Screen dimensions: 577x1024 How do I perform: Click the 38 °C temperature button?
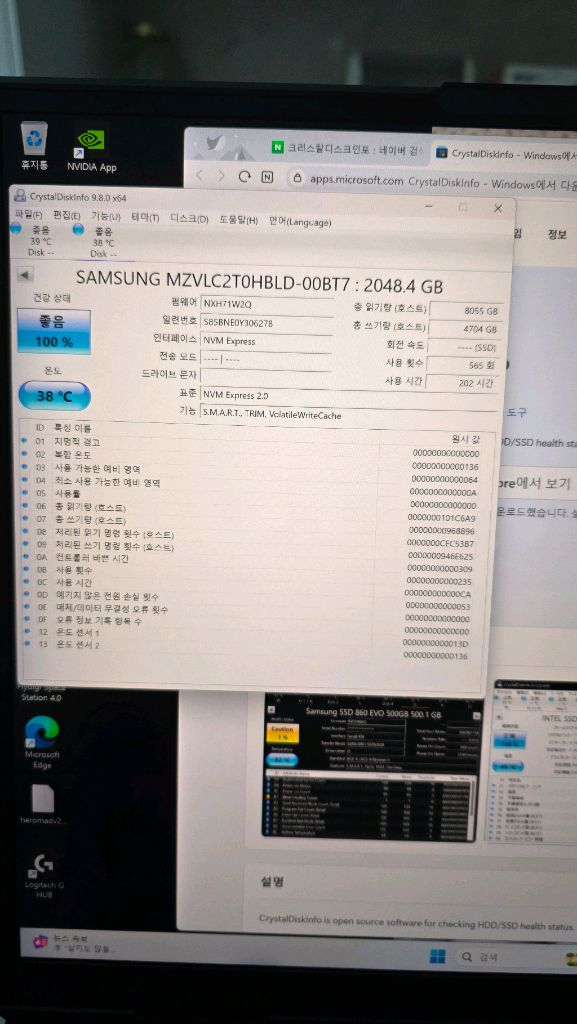(x=55, y=396)
